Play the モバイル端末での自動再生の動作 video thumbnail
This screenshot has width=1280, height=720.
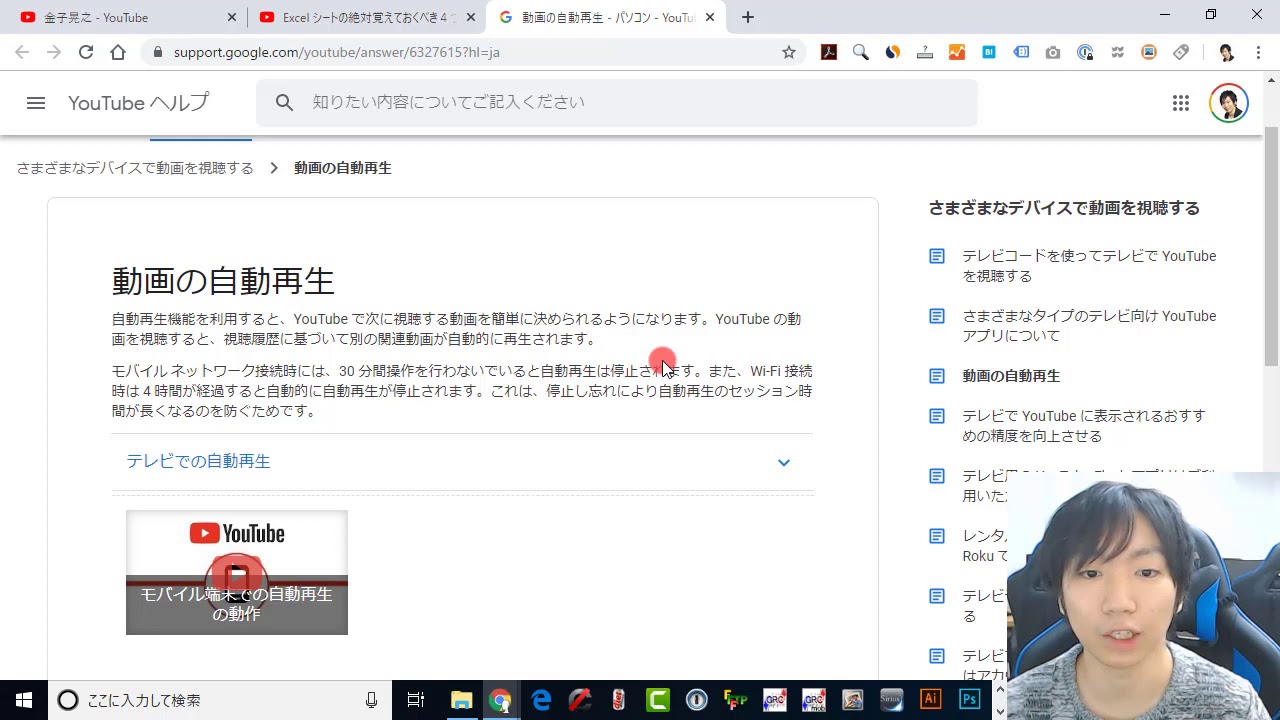[x=237, y=573]
